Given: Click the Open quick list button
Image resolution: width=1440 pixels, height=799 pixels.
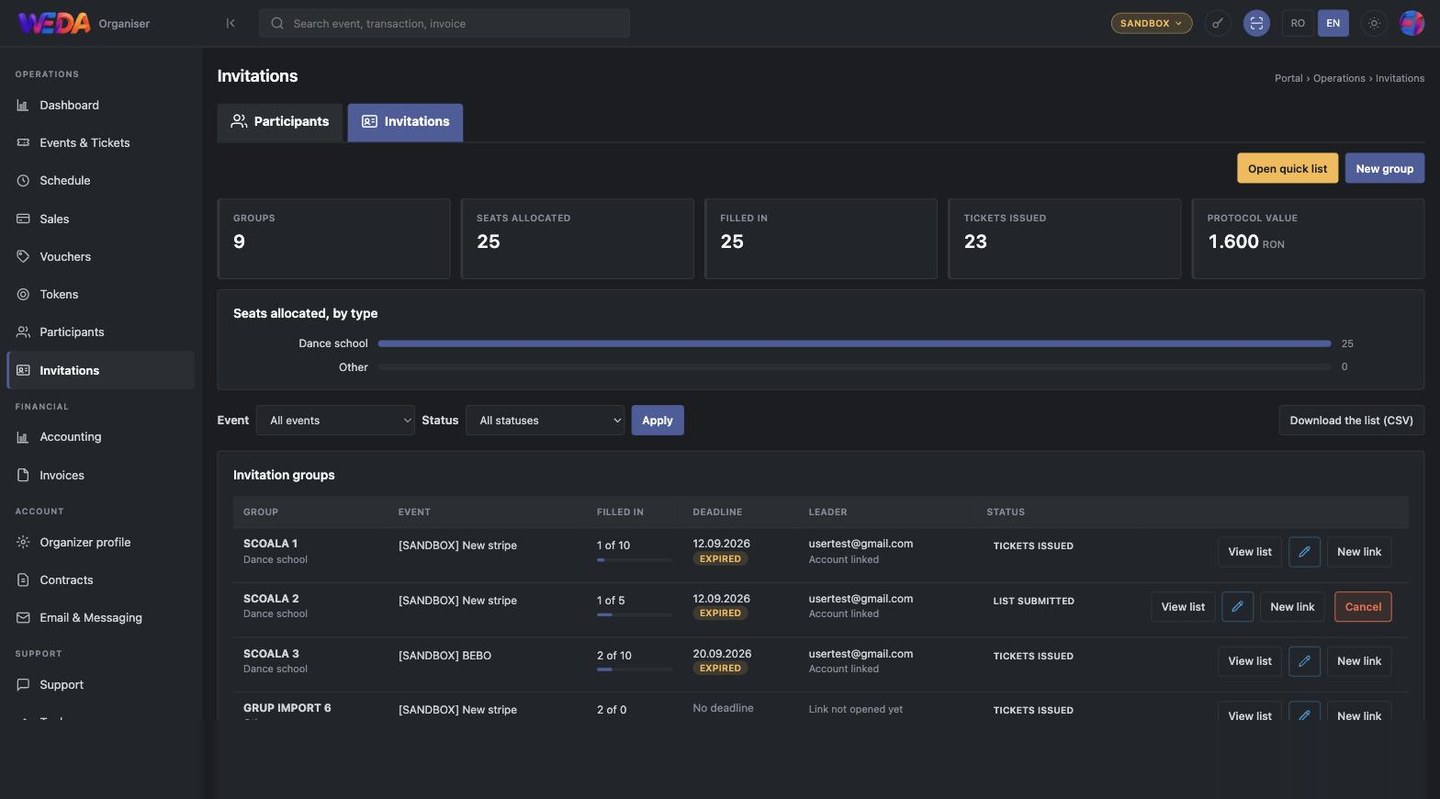Looking at the screenshot, I should click(x=1288, y=168).
